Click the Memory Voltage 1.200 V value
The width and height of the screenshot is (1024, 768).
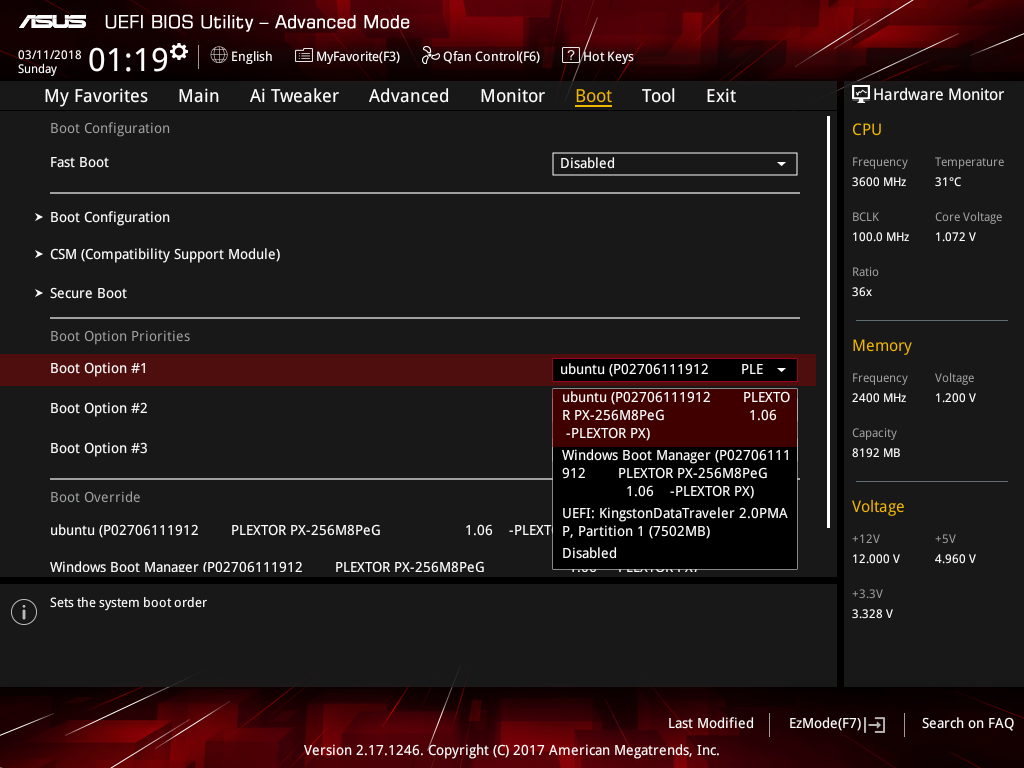(x=955, y=398)
